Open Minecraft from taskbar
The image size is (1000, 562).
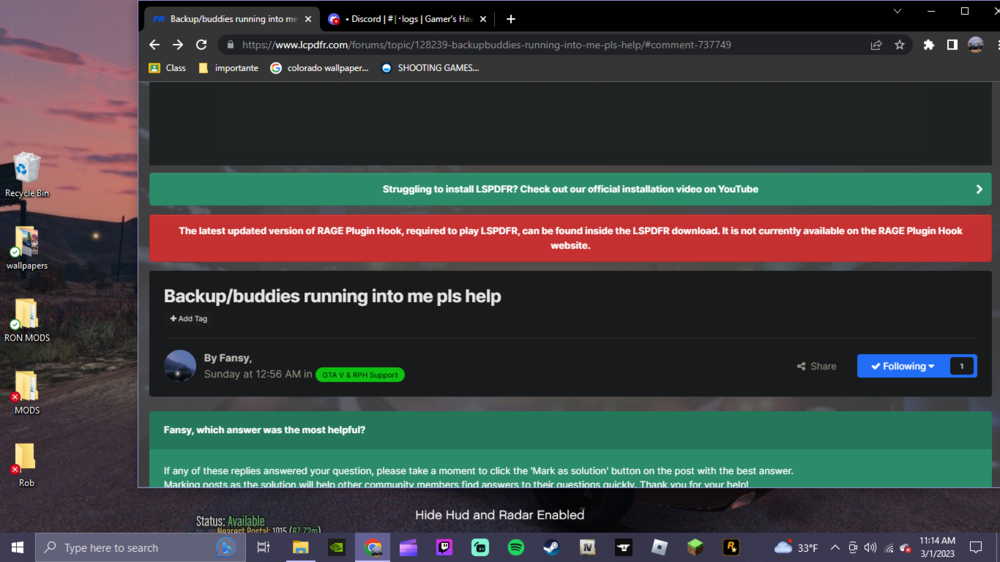pyautogui.click(x=695, y=547)
